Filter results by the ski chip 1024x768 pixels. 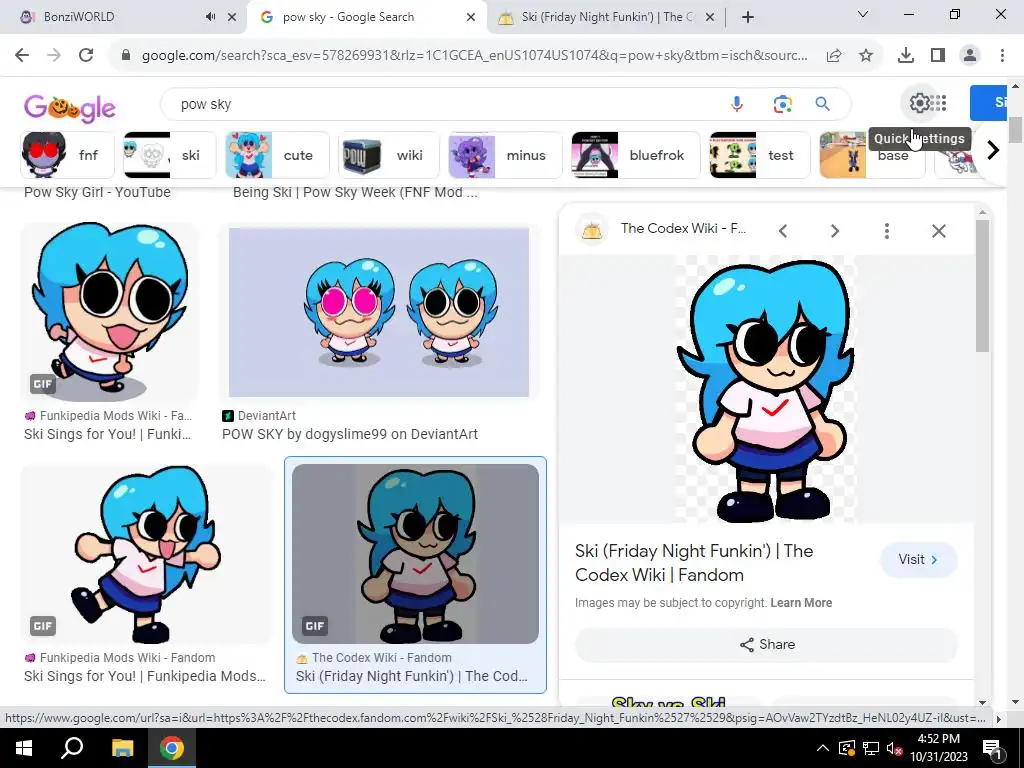(x=170, y=155)
